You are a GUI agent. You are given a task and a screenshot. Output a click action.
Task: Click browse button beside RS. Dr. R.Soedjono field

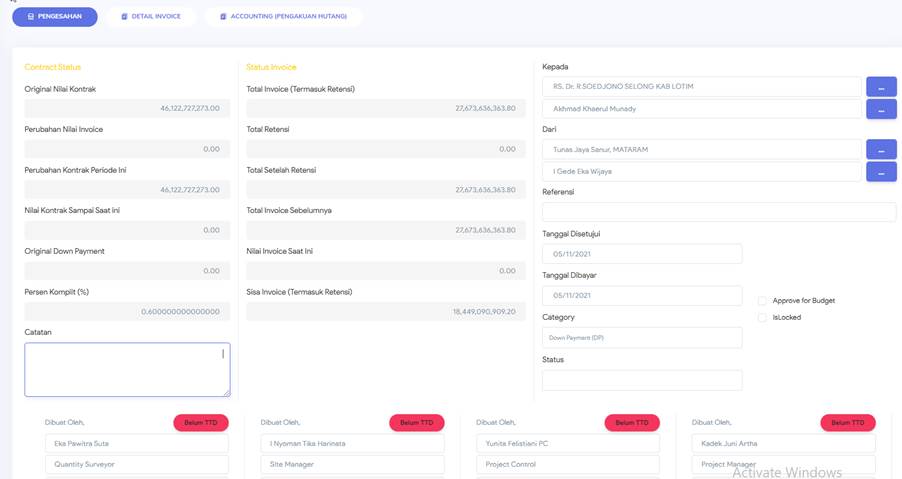coord(880,87)
